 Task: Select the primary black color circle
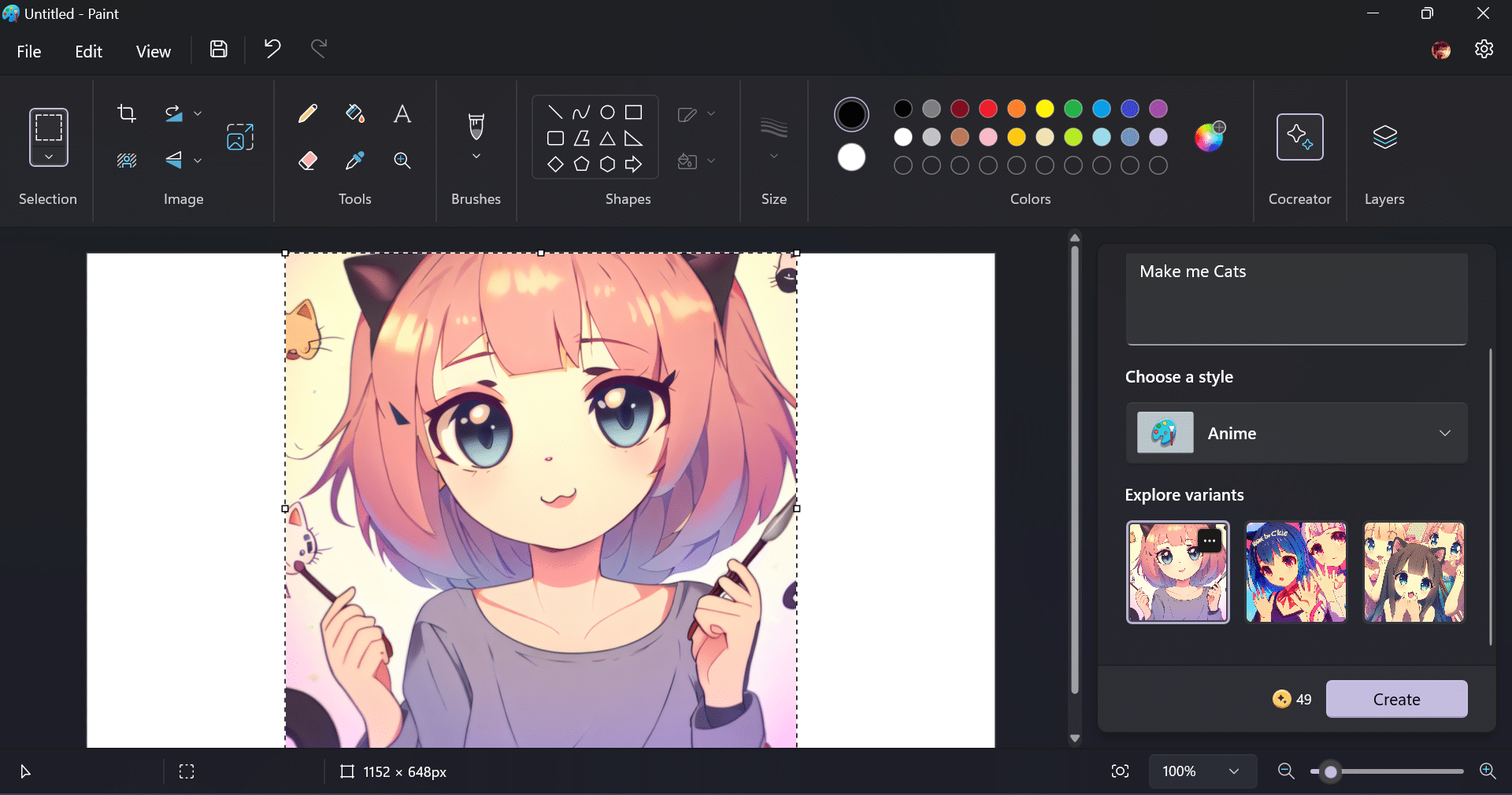851,115
